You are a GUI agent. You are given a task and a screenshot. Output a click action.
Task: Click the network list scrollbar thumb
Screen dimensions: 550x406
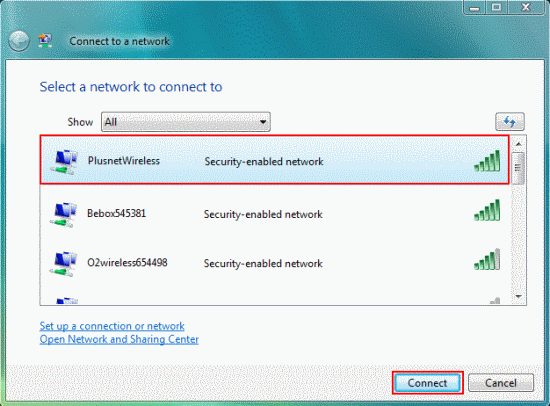[518, 168]
